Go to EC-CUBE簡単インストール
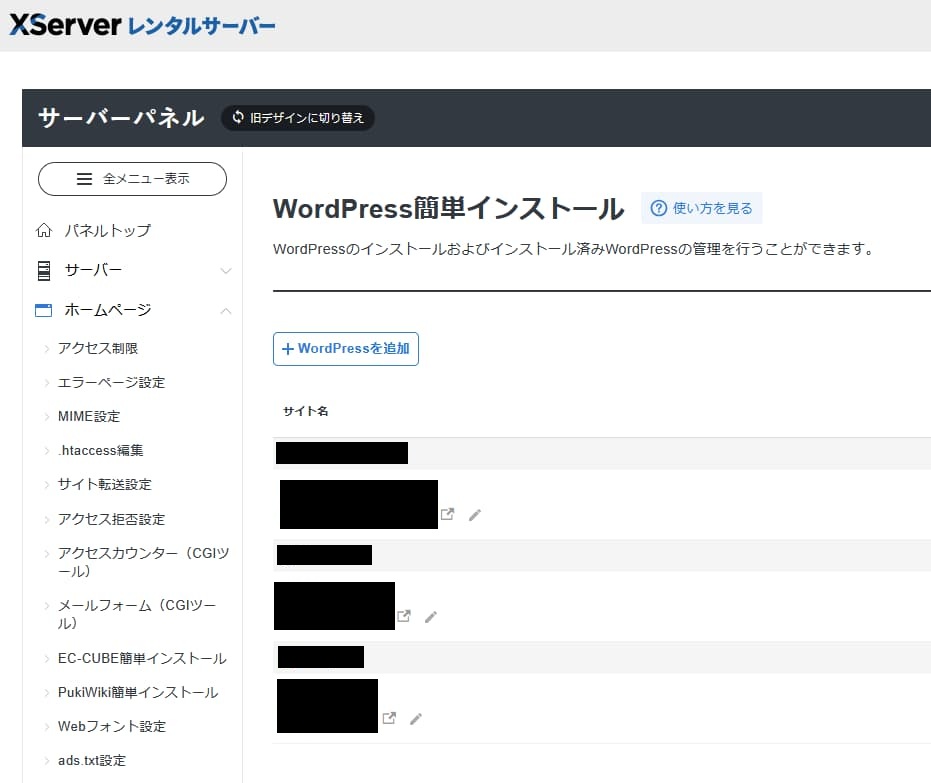 (142, 658)
